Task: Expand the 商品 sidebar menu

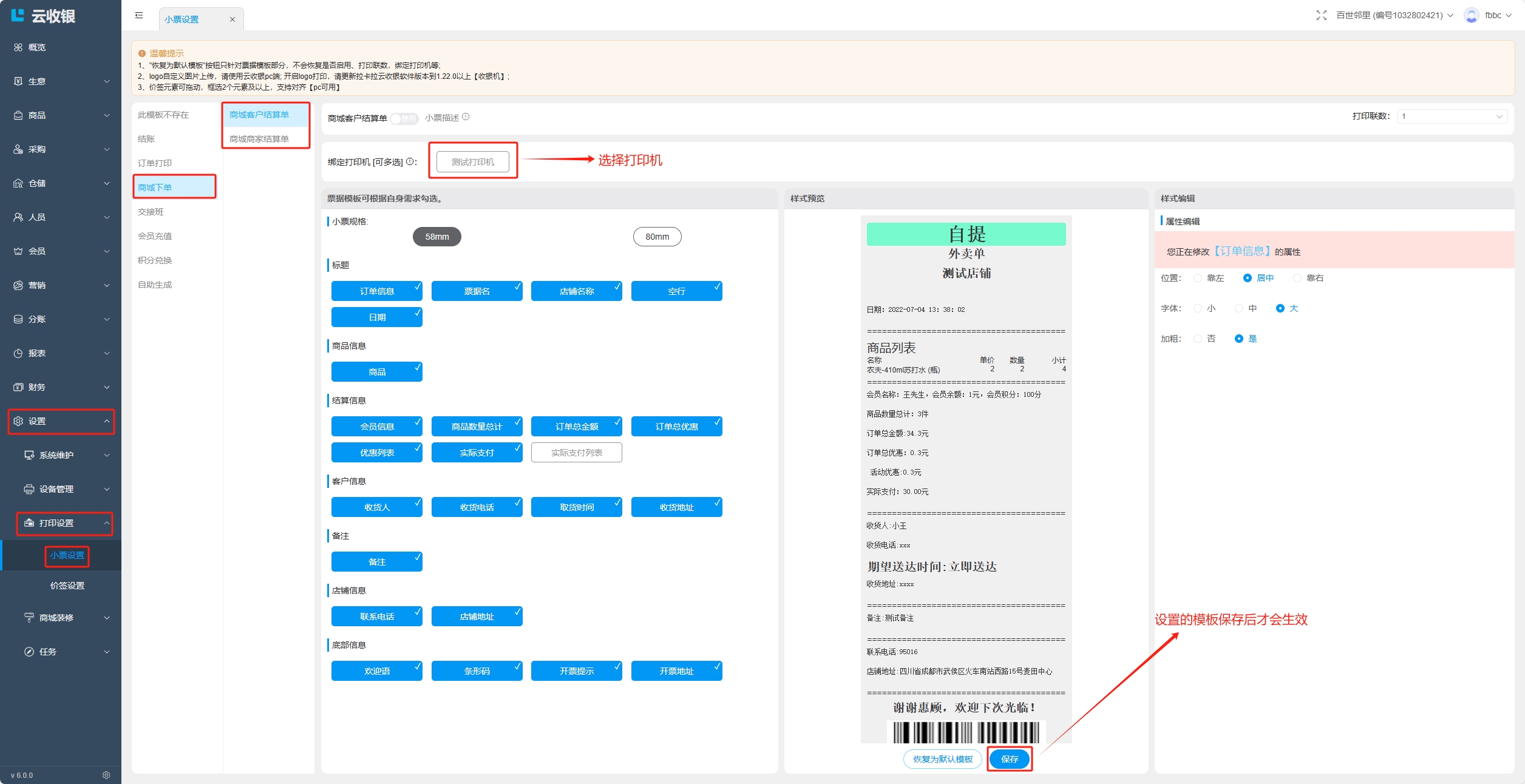Action: click(x=61, y=115)
